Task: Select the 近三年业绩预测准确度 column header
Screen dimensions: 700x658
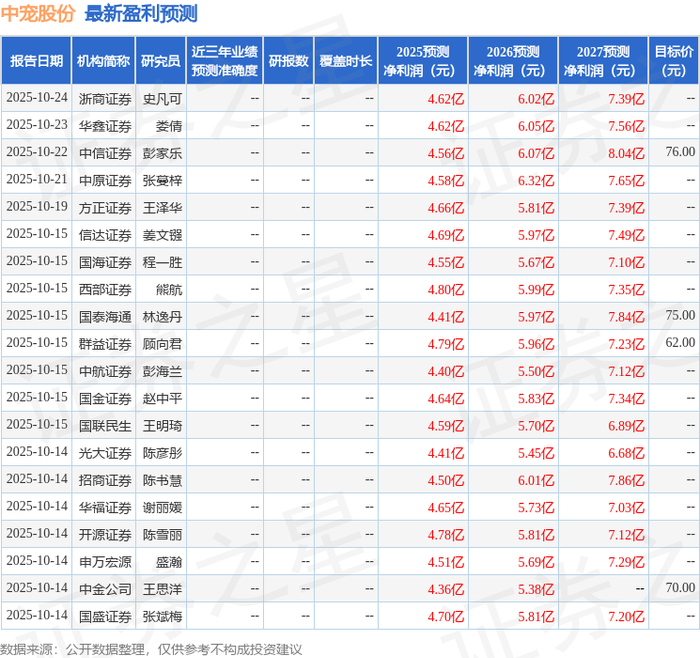Action: coord(225,61)
